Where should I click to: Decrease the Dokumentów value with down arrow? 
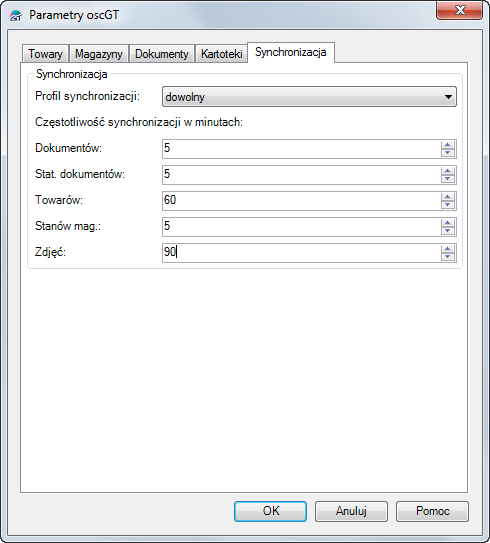[x=448, y=153]
